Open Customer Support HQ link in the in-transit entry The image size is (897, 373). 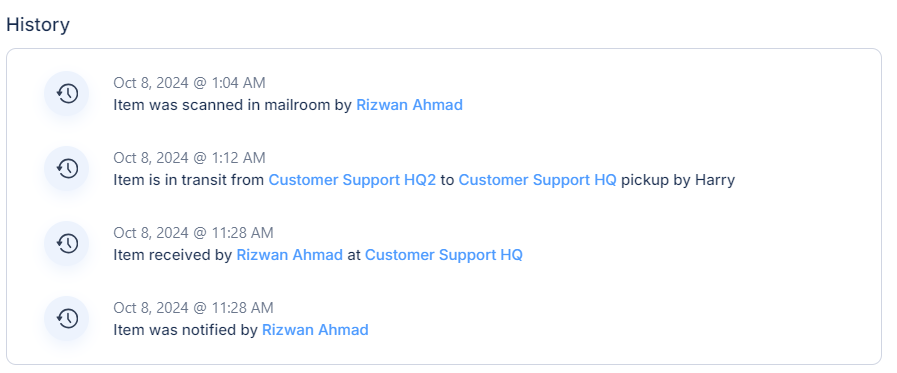538,180
